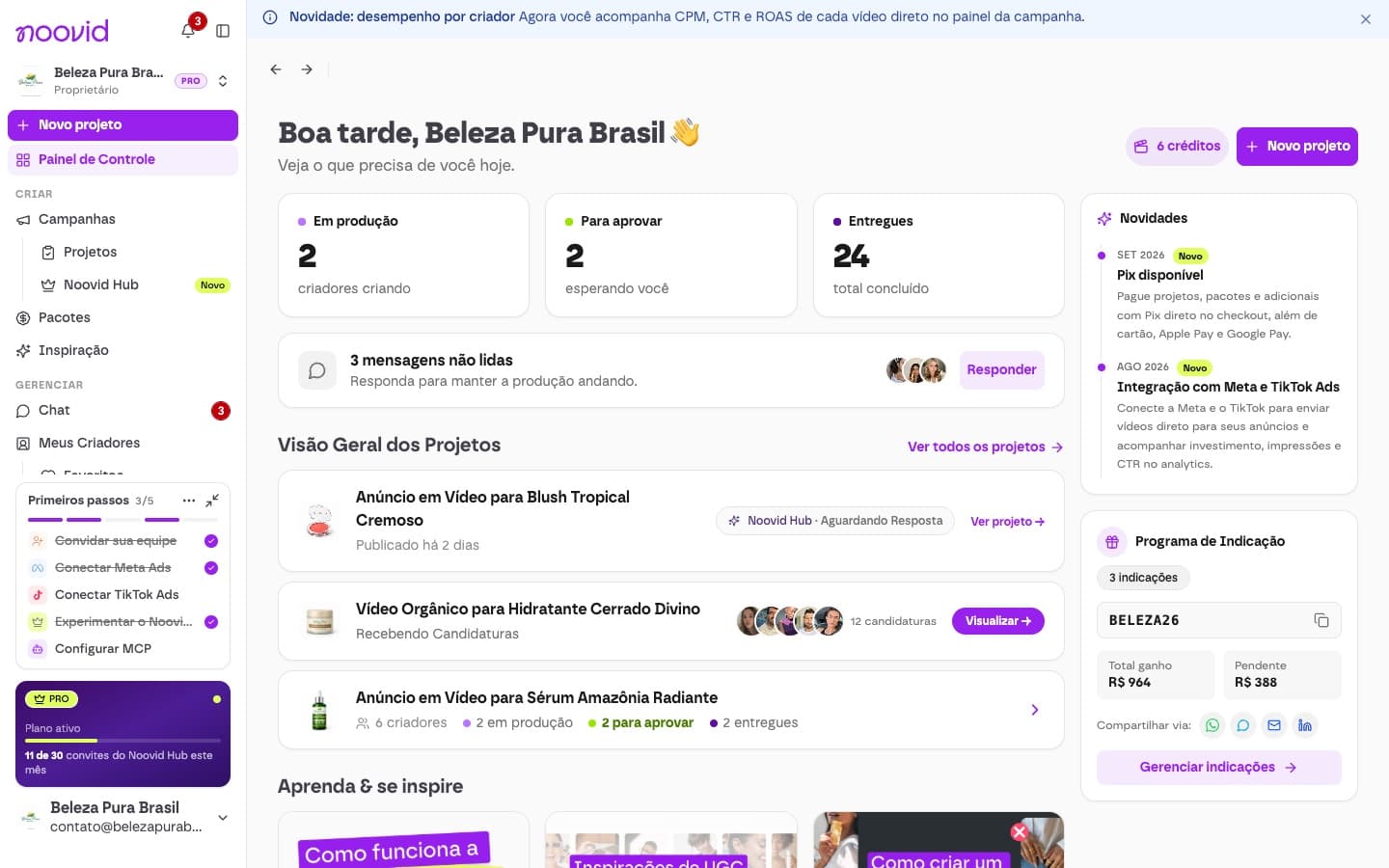Share referral via WhatsApp icon

1212,725
